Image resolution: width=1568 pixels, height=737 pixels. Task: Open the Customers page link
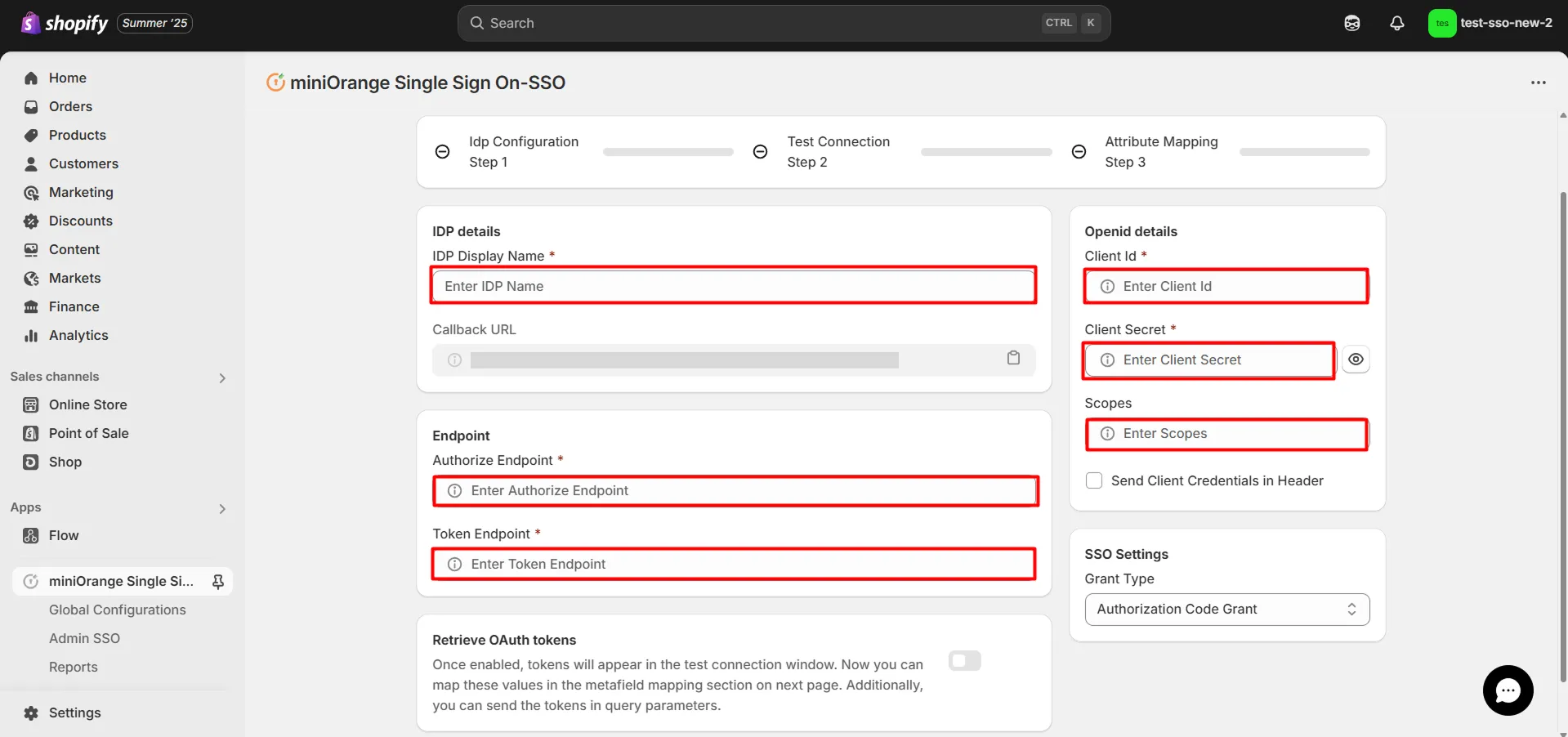[83, 164]
